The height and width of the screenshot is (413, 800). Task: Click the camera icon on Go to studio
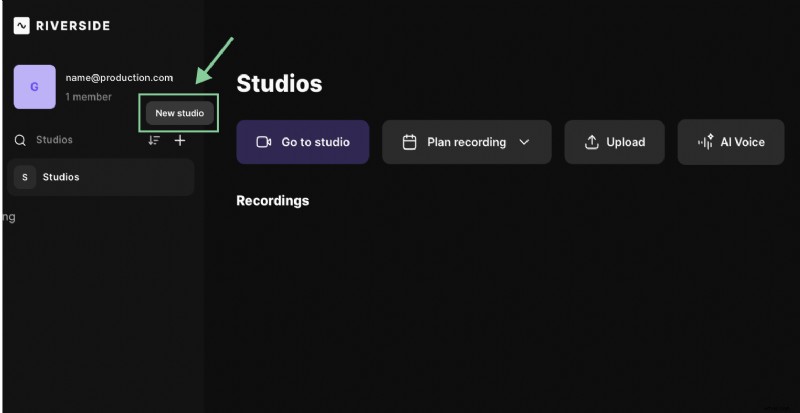tap(264, 142)
